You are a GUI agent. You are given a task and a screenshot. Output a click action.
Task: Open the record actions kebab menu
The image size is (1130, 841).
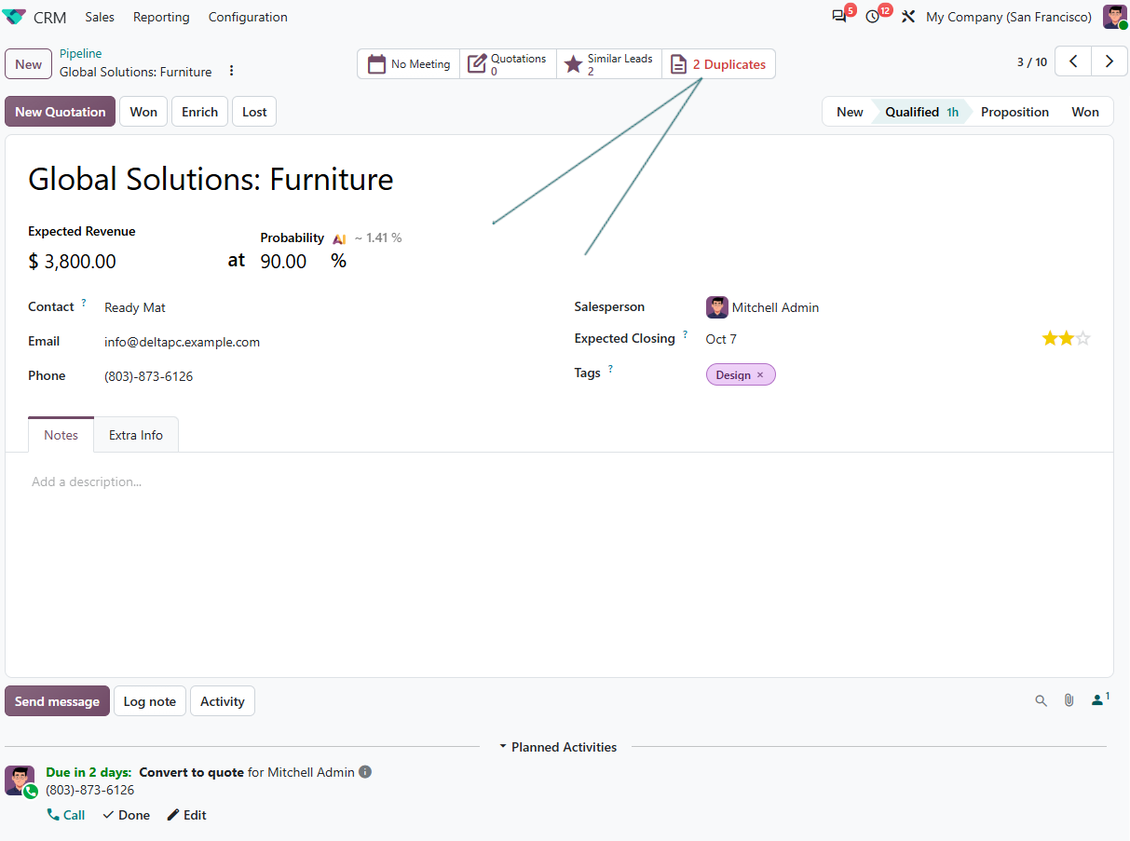click(x=231, y=71)
